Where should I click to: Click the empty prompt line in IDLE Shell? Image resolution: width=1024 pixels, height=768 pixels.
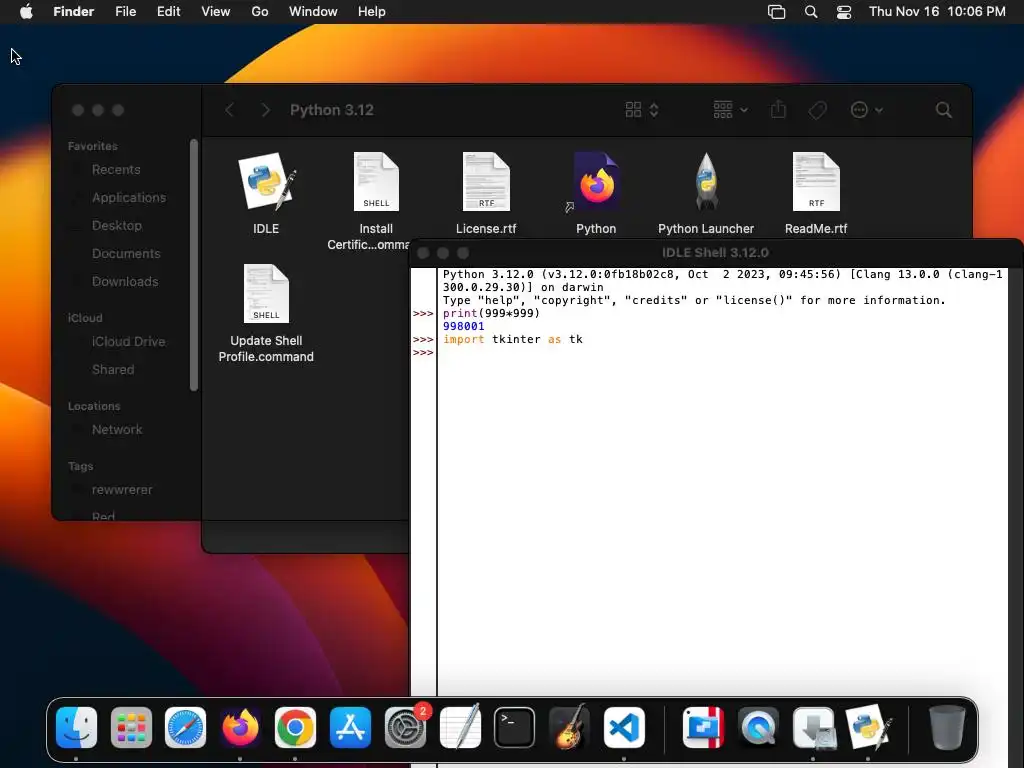pos(722,353)
